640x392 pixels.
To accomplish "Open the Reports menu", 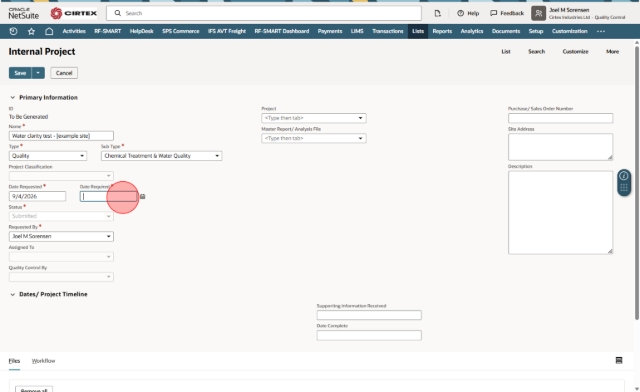I will pyautogui.click(x=442, y=31).
